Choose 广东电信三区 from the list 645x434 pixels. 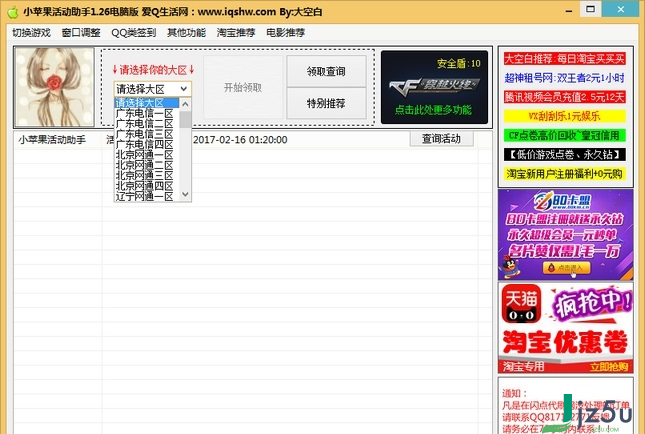(x=146, y=134)
